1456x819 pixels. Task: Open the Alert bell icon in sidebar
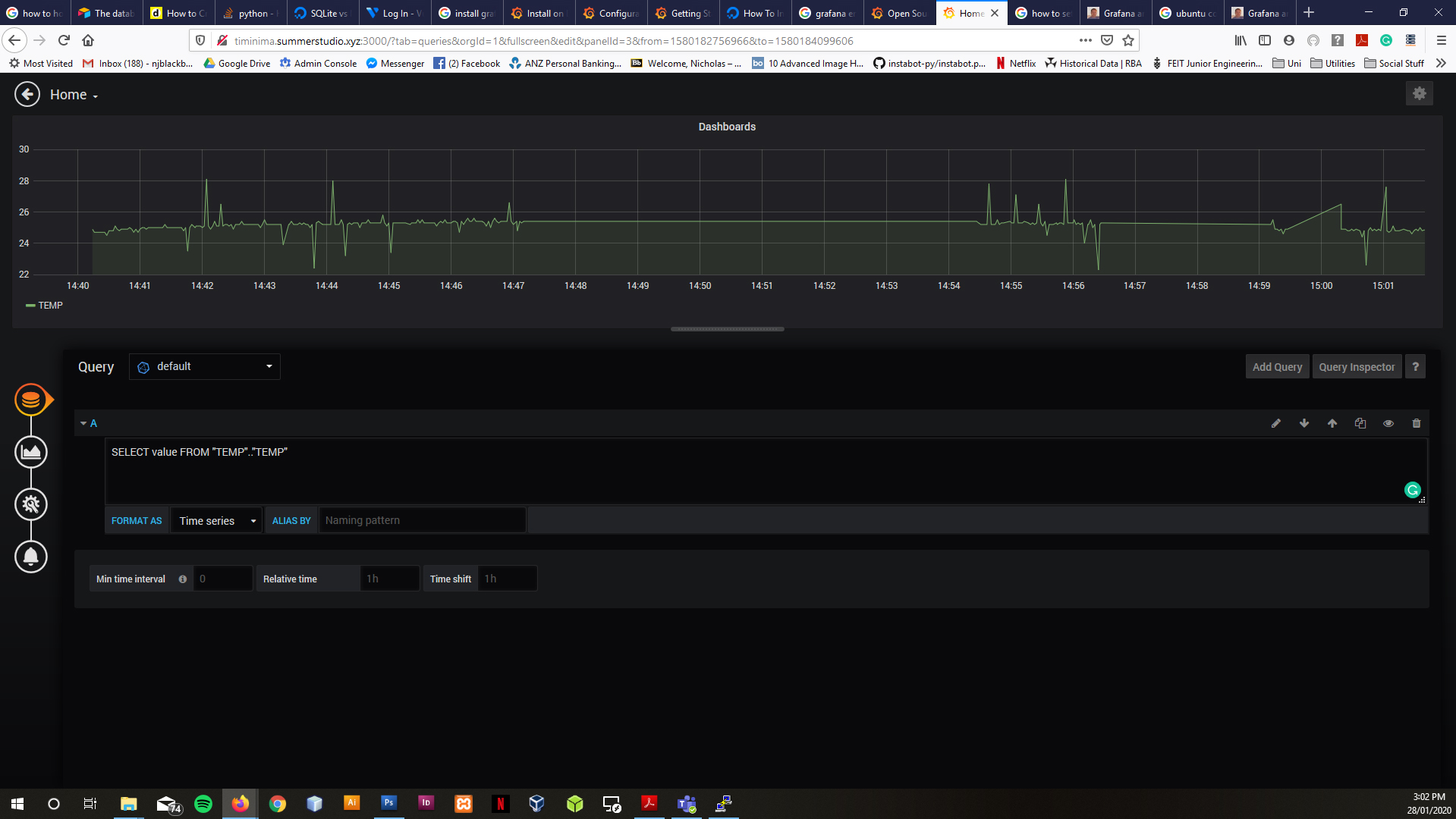click(31, 557)
